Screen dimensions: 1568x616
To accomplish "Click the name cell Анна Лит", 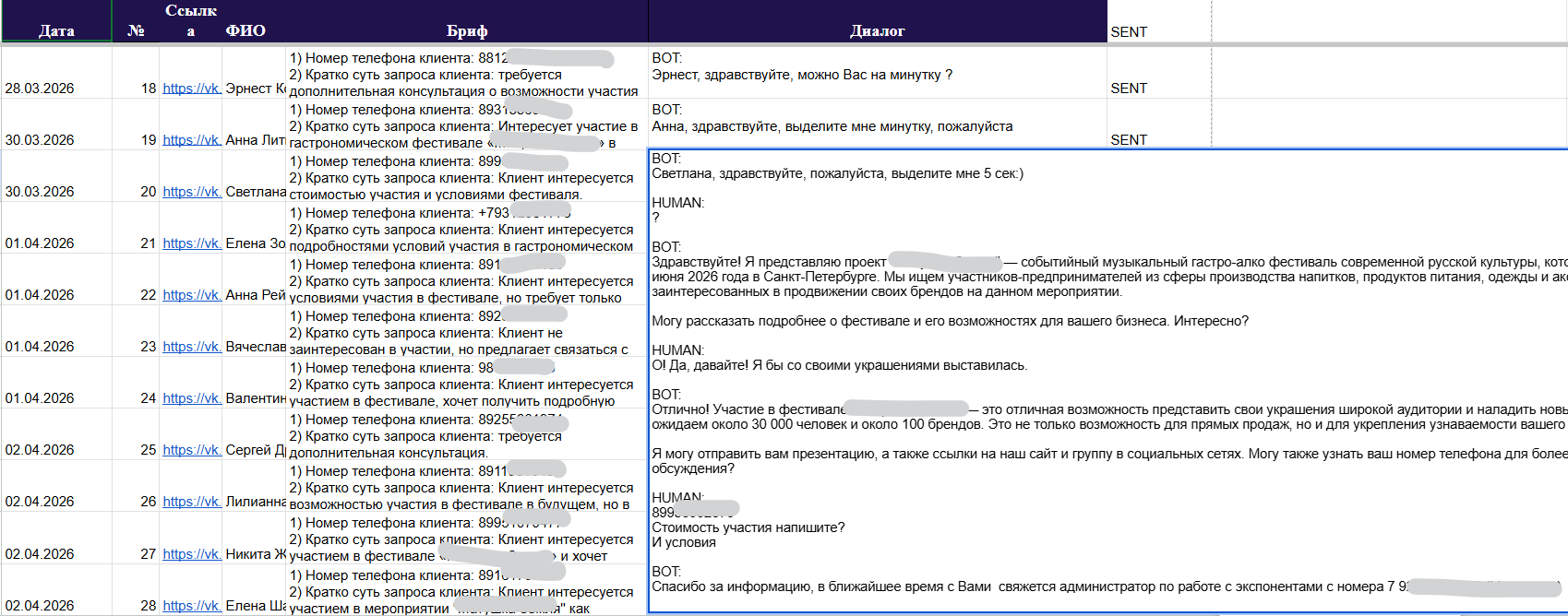I will (254, 124).
